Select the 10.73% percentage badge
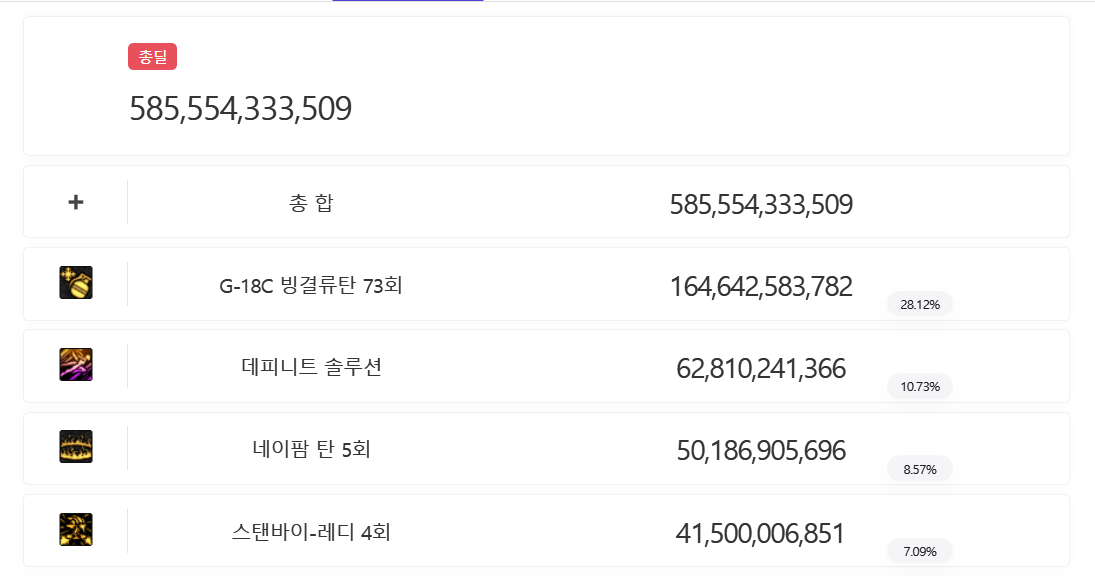This screenshot has height=576, width=1095. pos(920,386)
